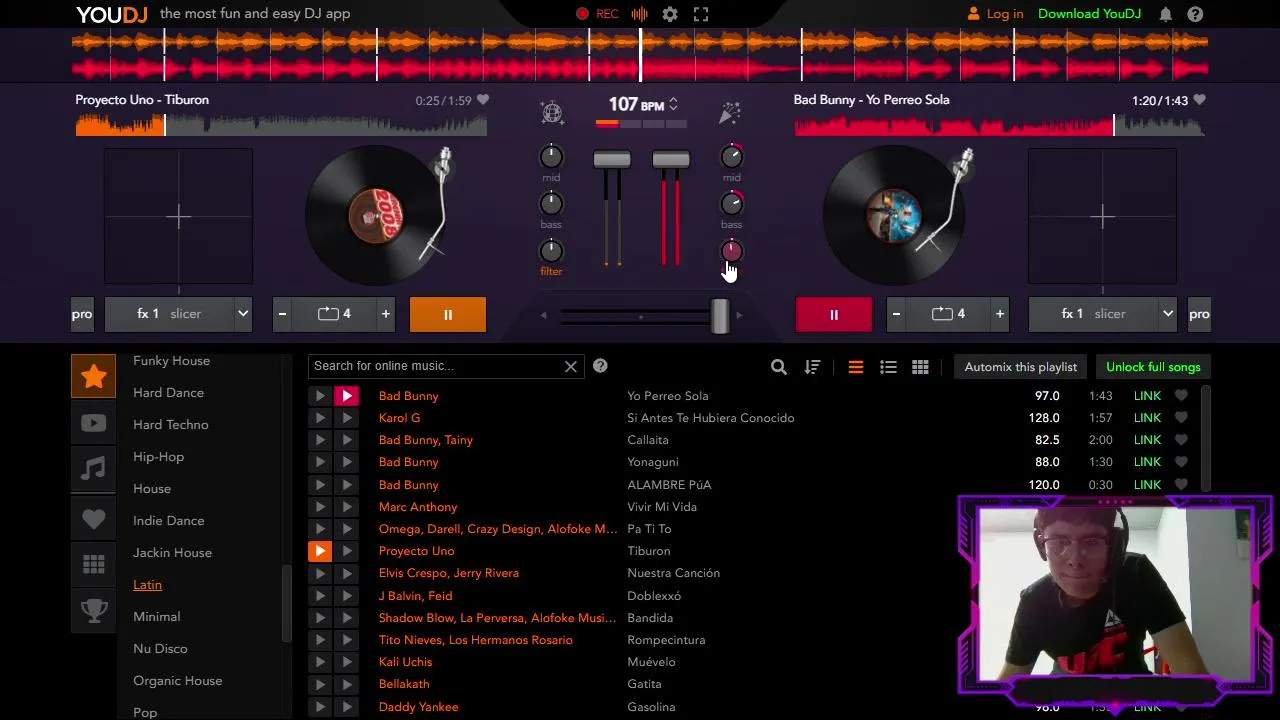The height and width of the screenshot is (720, 1280).
Task: Click the disco ball icon near BPM
Action: point(552,112)
